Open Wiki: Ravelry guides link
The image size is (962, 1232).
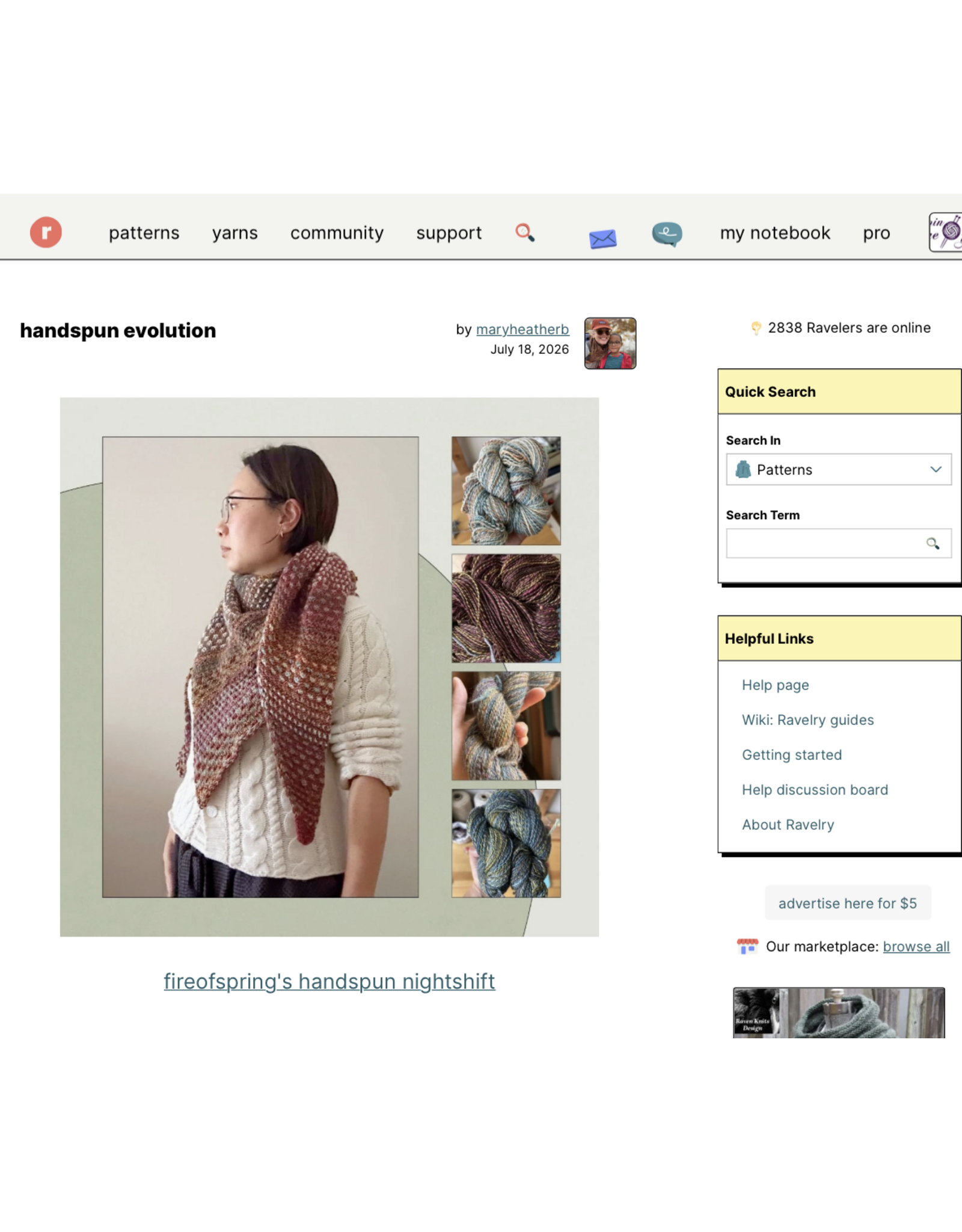point(808,720)
